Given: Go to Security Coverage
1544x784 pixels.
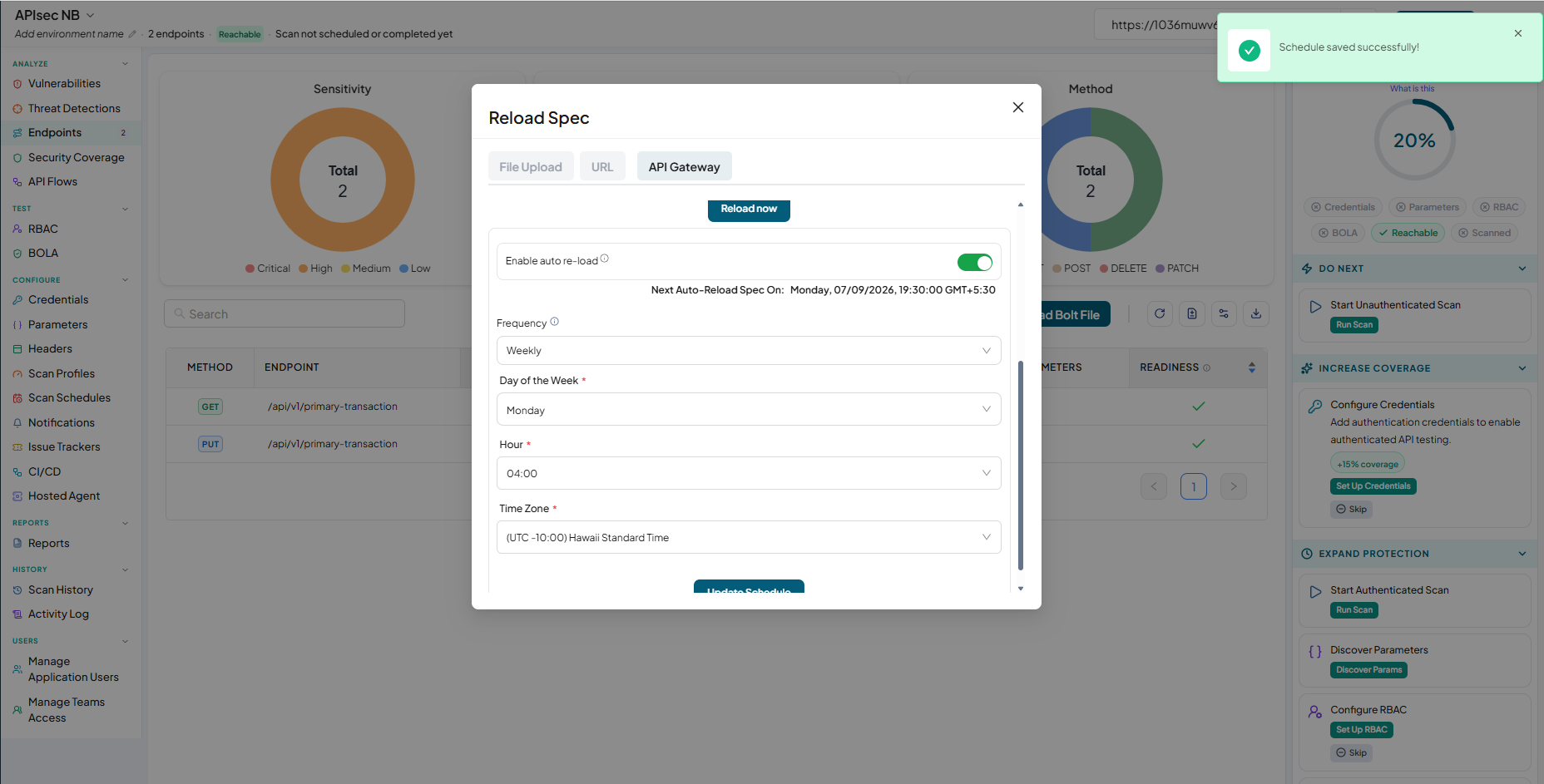Looking at the screenshot, I should [x=76, y=157].
